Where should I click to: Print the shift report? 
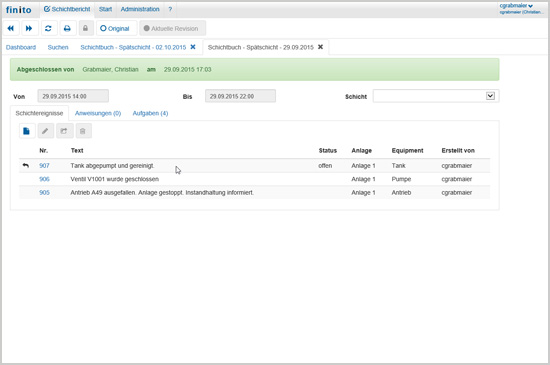pos(67,28)
